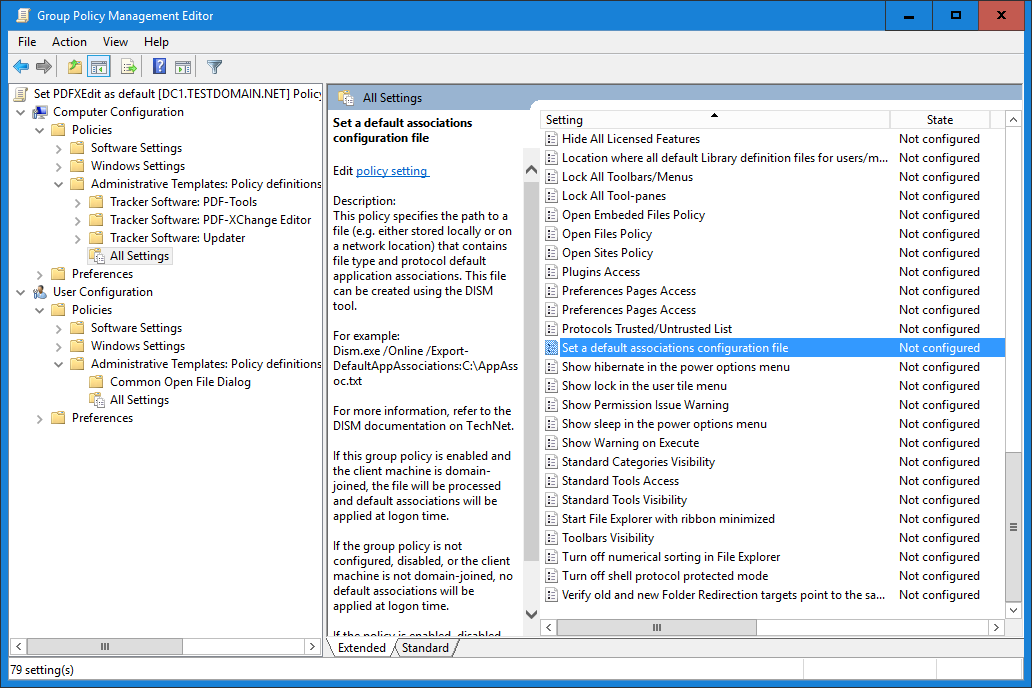Sort by the Setting column header
The image size is (1032, 690).
tap(715, 120)
